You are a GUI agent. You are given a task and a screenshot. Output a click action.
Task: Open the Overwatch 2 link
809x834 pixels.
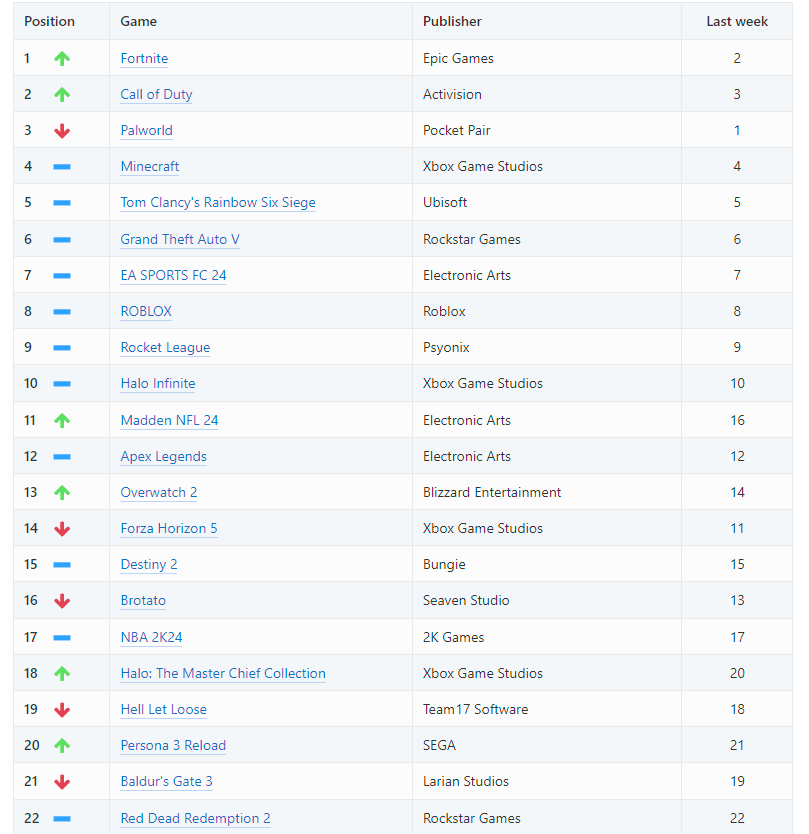click(x=159, y=493)
